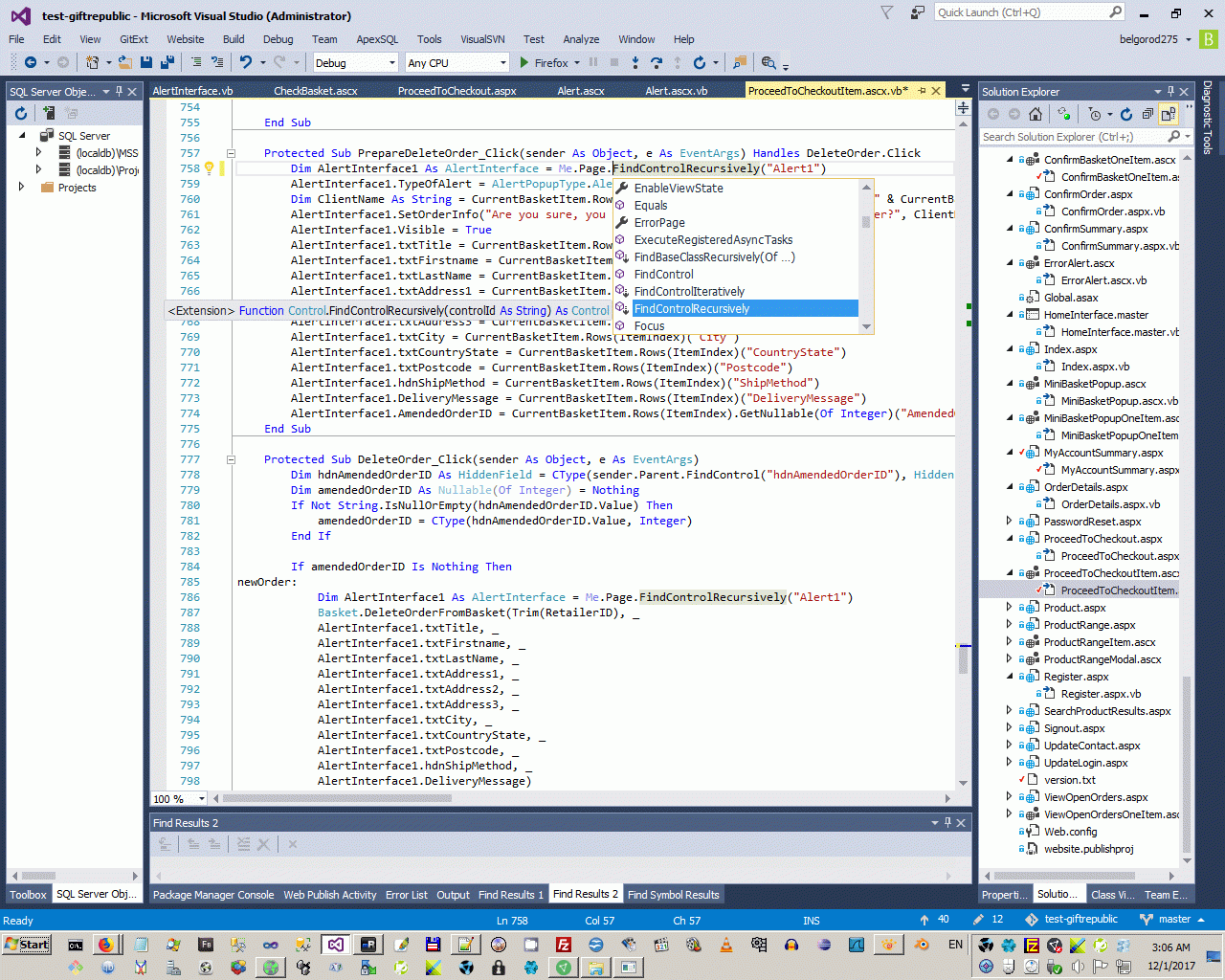This screenshot has height=980, width=1225.
Task: Open the Any CPU platform dropdown
Action: coord(502,63)
